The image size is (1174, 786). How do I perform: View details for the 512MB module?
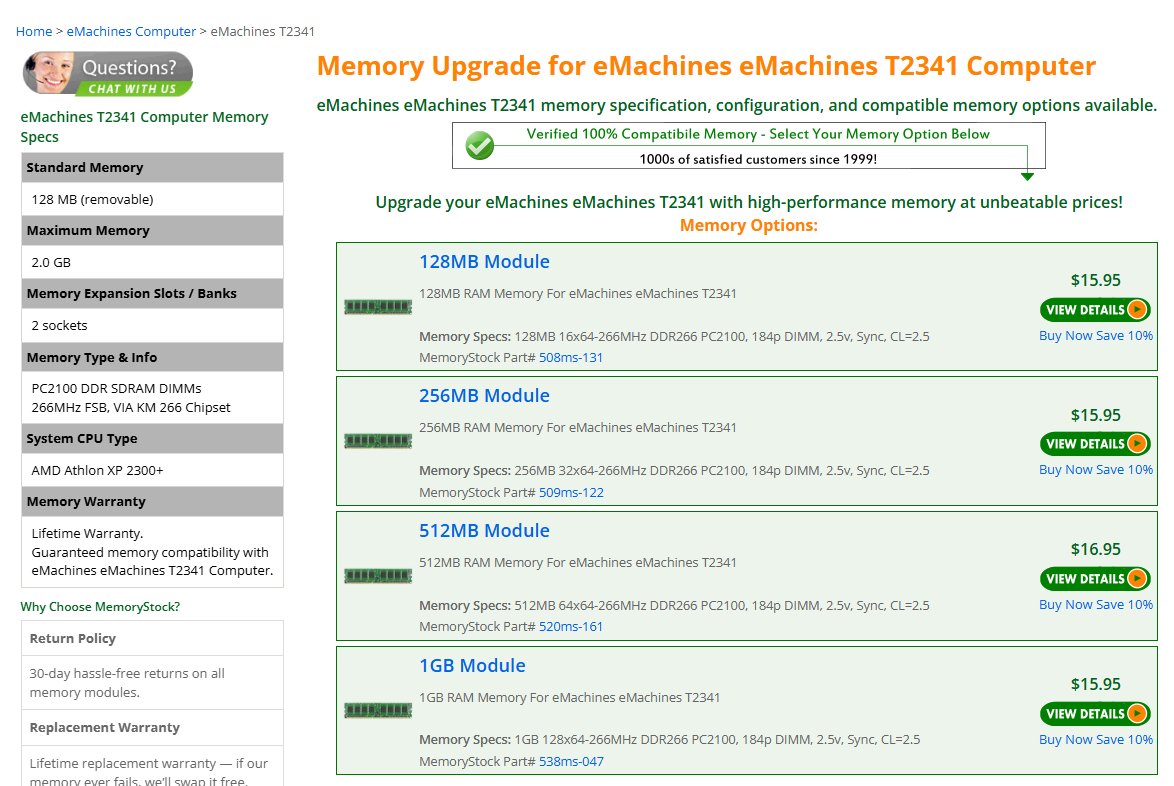click(x=1095, y=579)
